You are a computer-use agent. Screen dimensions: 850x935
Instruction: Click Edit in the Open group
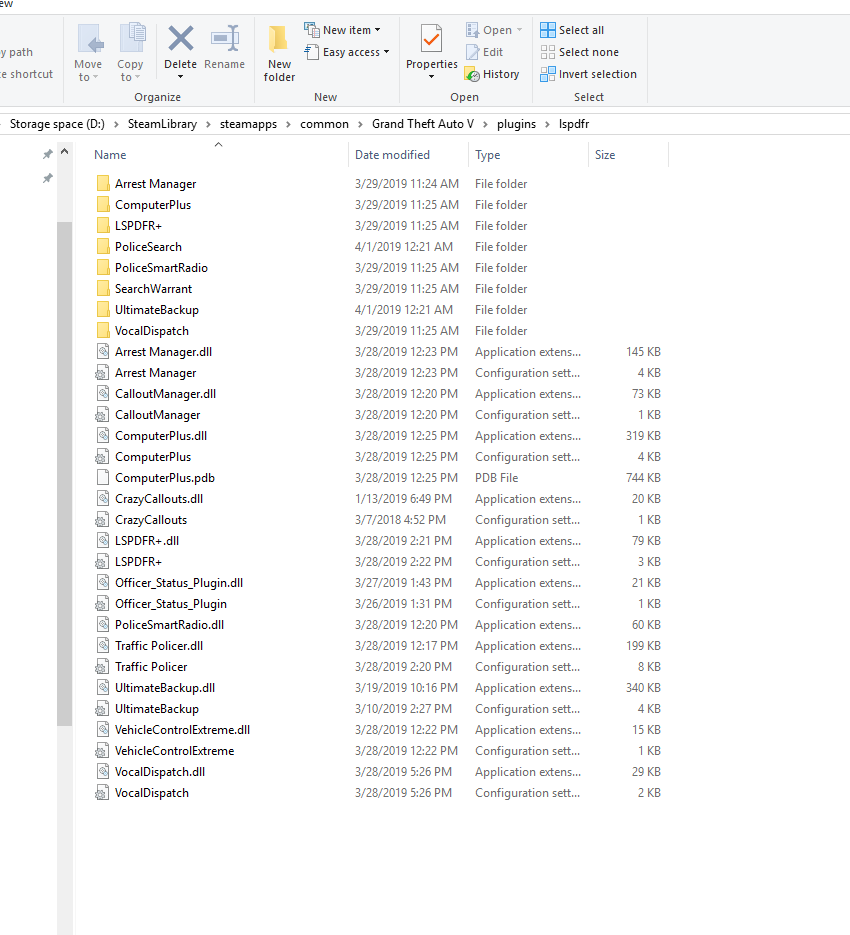484,52
